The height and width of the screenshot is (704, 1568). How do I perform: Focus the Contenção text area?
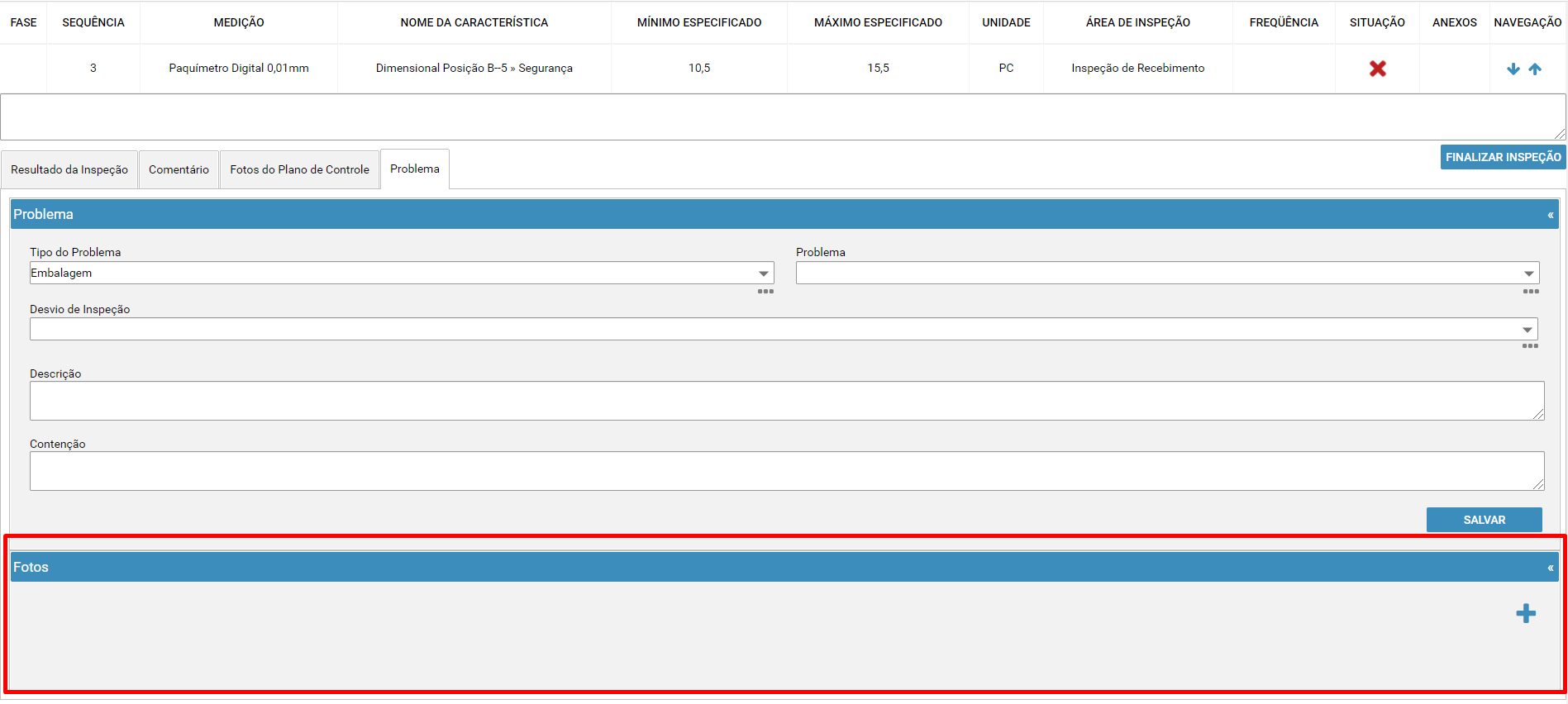(787, 471)
